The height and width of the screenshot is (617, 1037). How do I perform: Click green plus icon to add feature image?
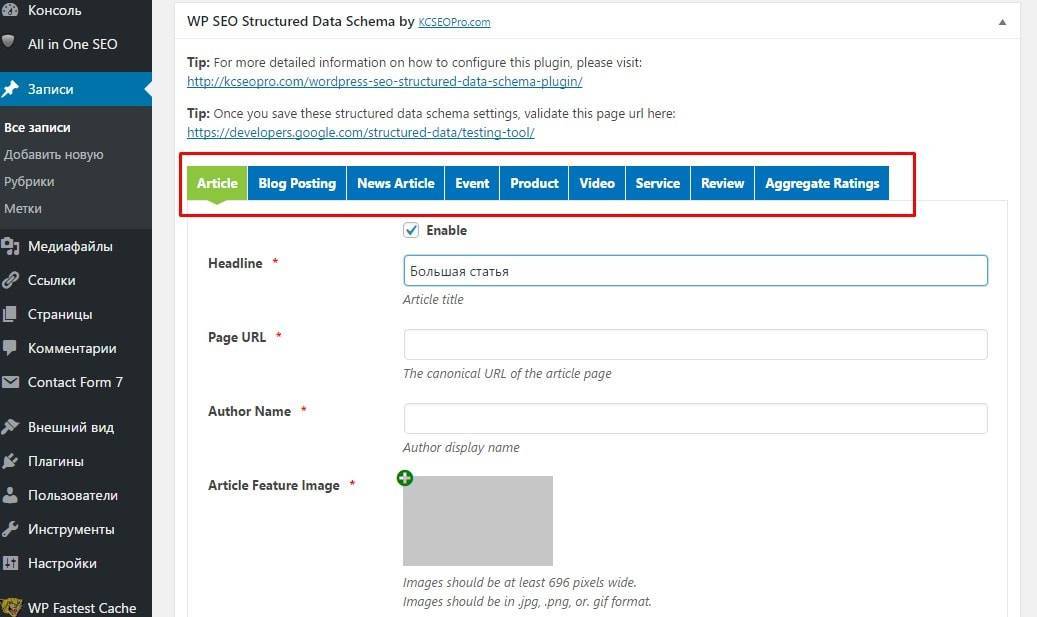click(x=405, y=477)
